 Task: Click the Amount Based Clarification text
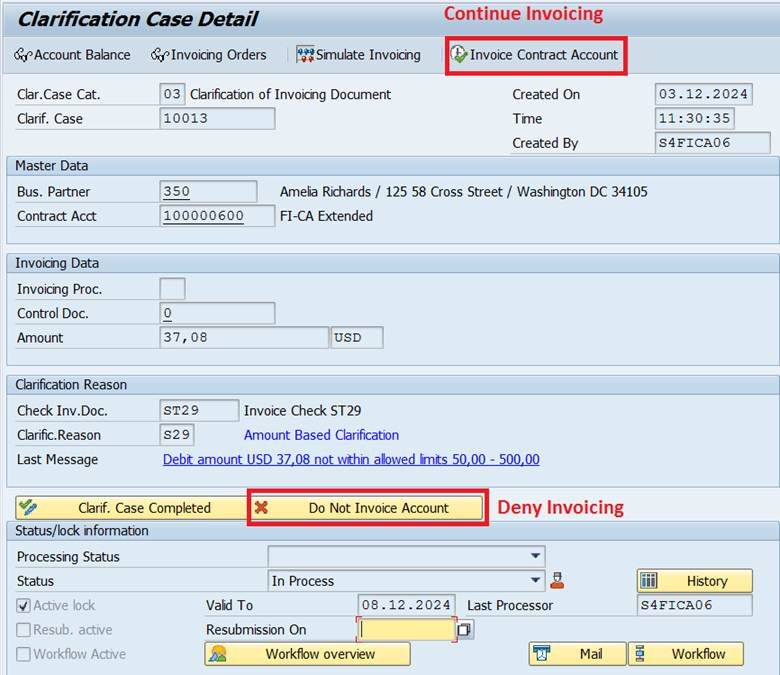point(321,435)
